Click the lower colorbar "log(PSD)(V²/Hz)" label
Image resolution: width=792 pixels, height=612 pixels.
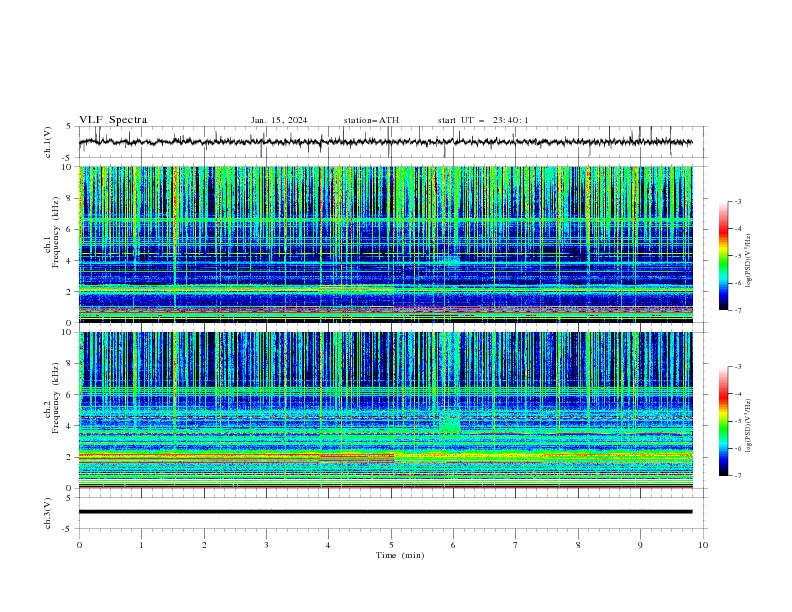pyautogui.click(x=749, y=426)
